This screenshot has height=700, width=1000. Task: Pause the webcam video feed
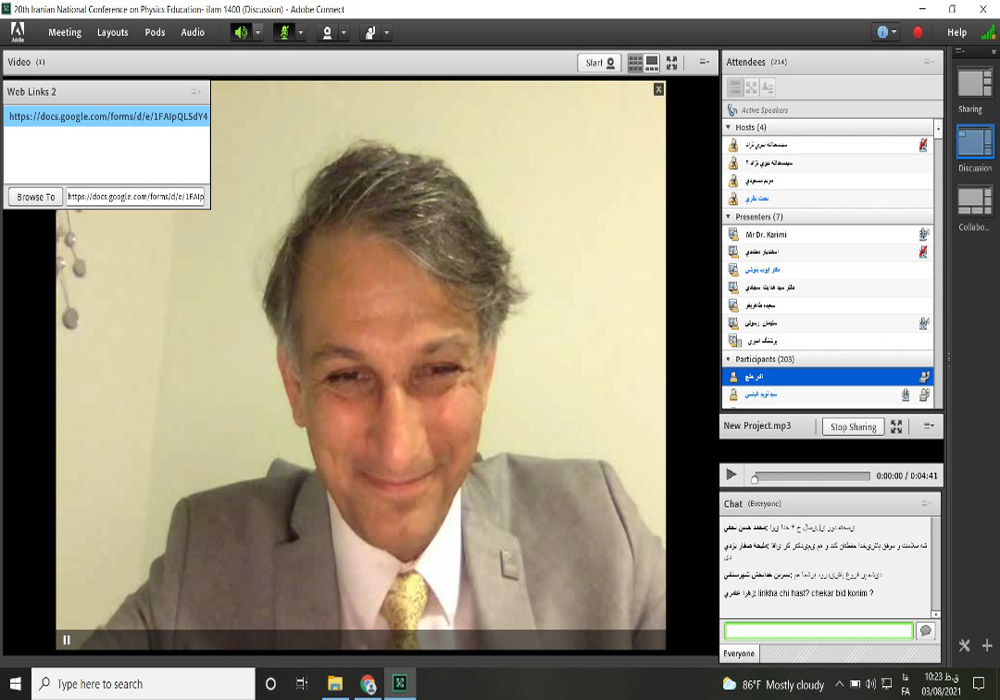67,640
